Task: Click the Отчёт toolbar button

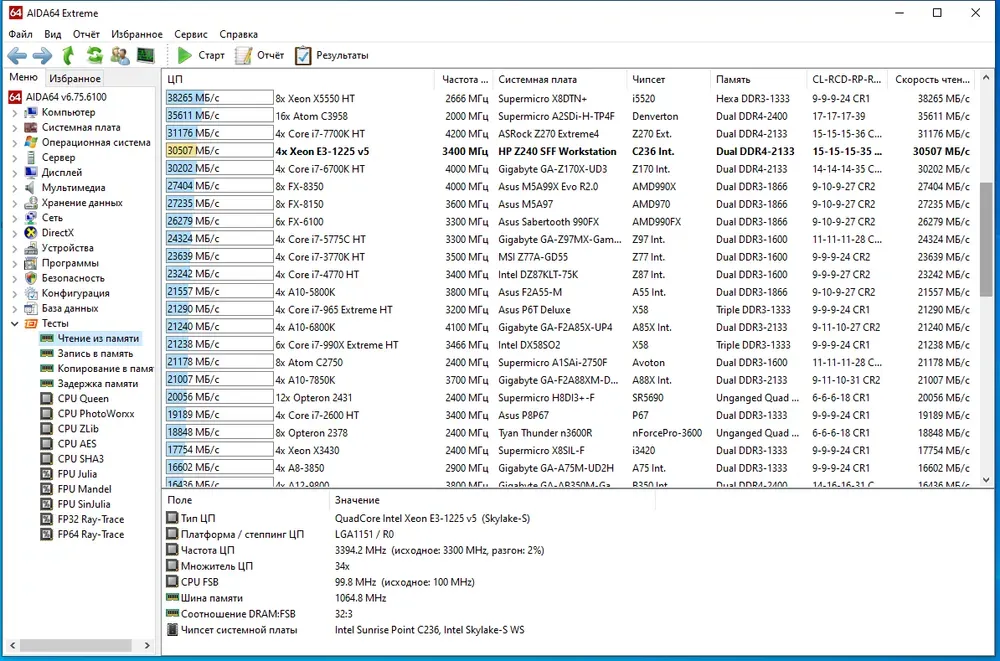Action: [260, 56]
